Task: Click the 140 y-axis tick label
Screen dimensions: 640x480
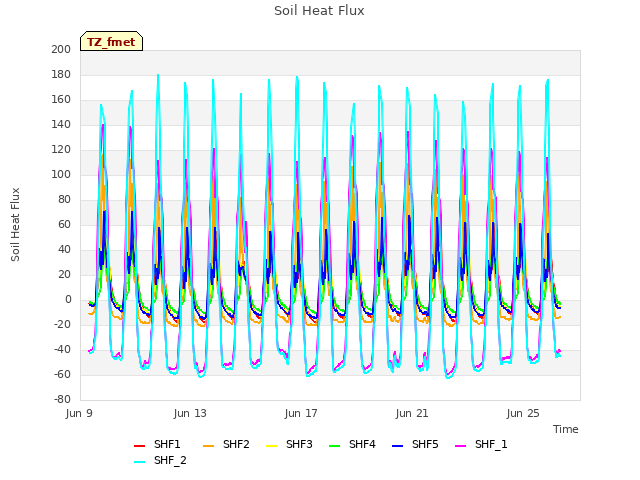Action: (x=61, y=124)
